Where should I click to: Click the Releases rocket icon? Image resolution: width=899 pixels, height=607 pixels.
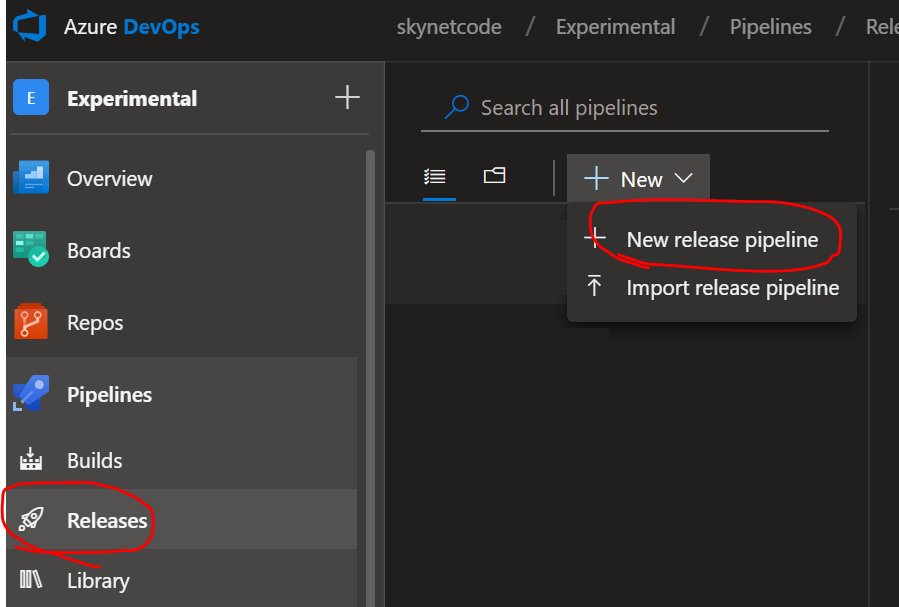tap(31, 520)
